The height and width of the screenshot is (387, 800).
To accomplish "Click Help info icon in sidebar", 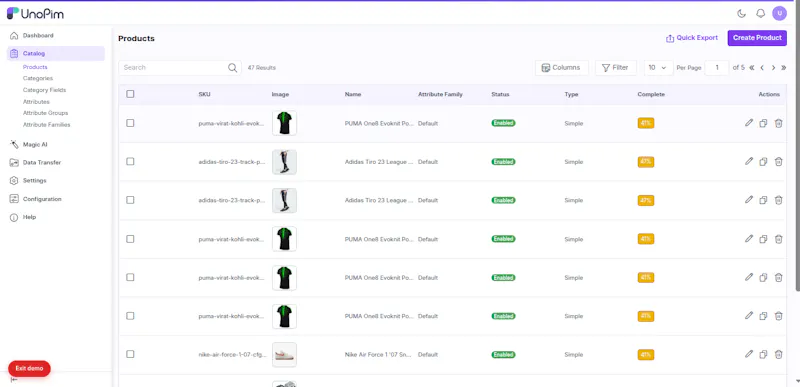I will pyautogui.click(x=14, y=217).
